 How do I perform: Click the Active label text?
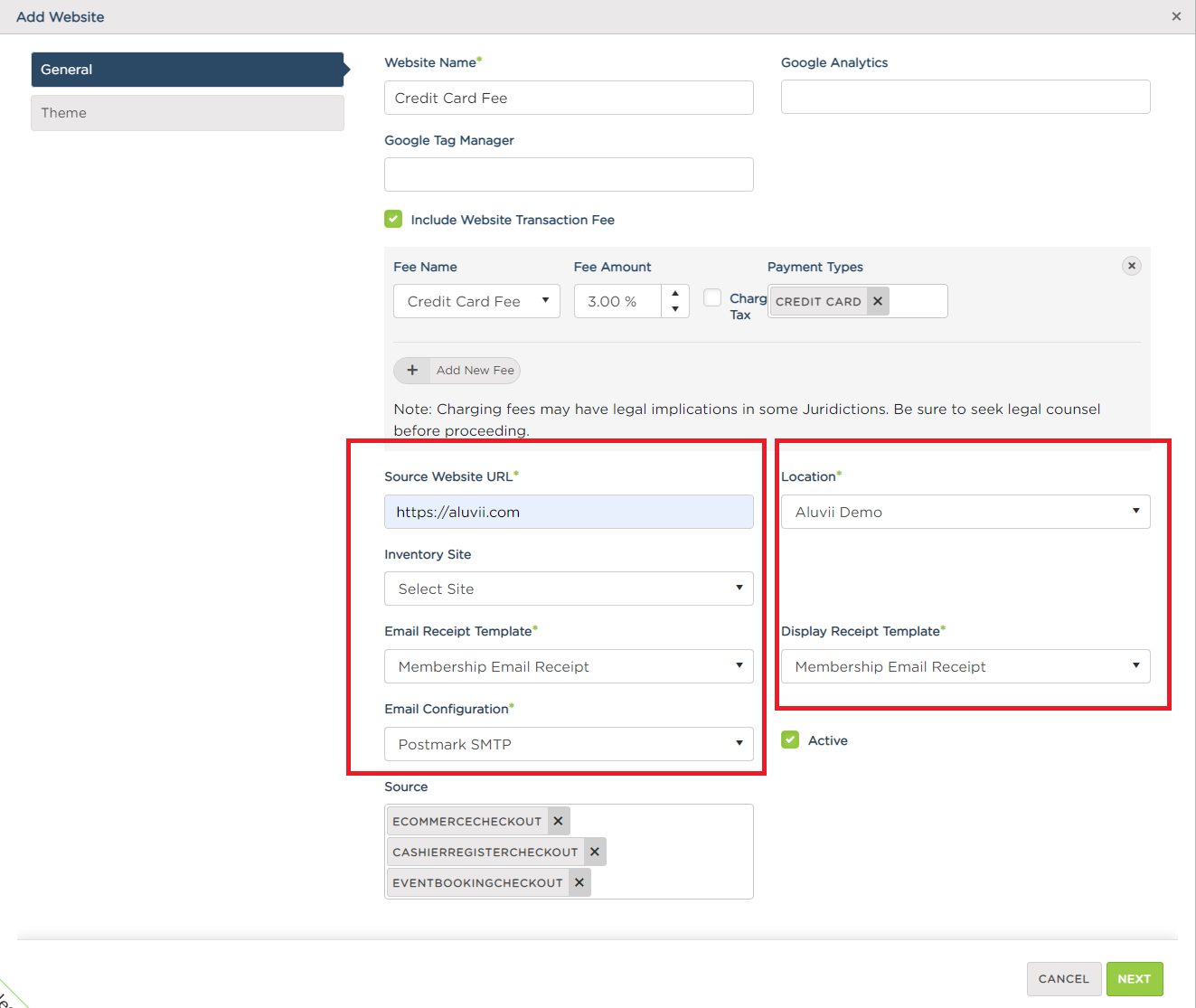click(828, 740)
